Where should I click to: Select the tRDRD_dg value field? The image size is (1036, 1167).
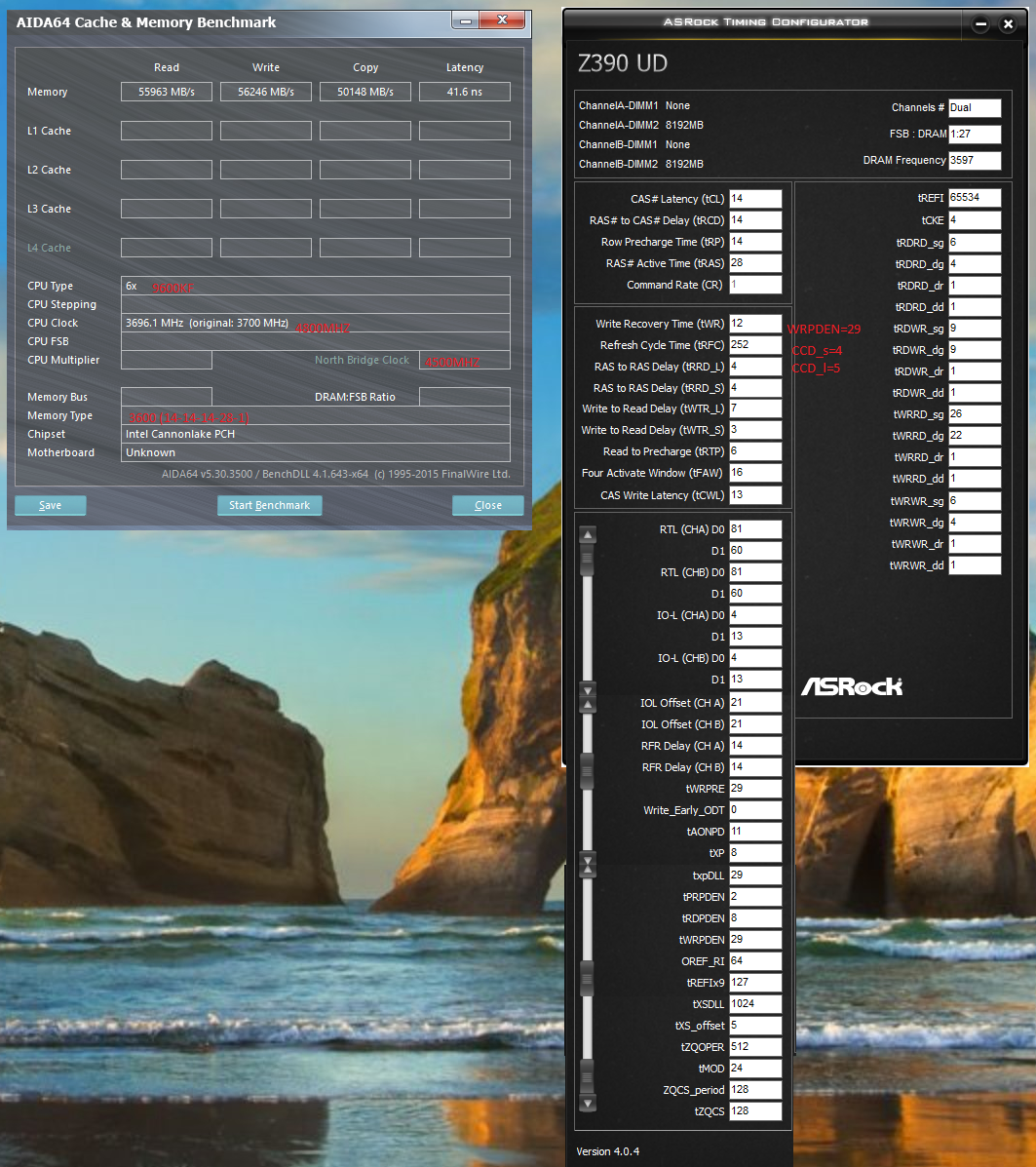coord(975,264)
